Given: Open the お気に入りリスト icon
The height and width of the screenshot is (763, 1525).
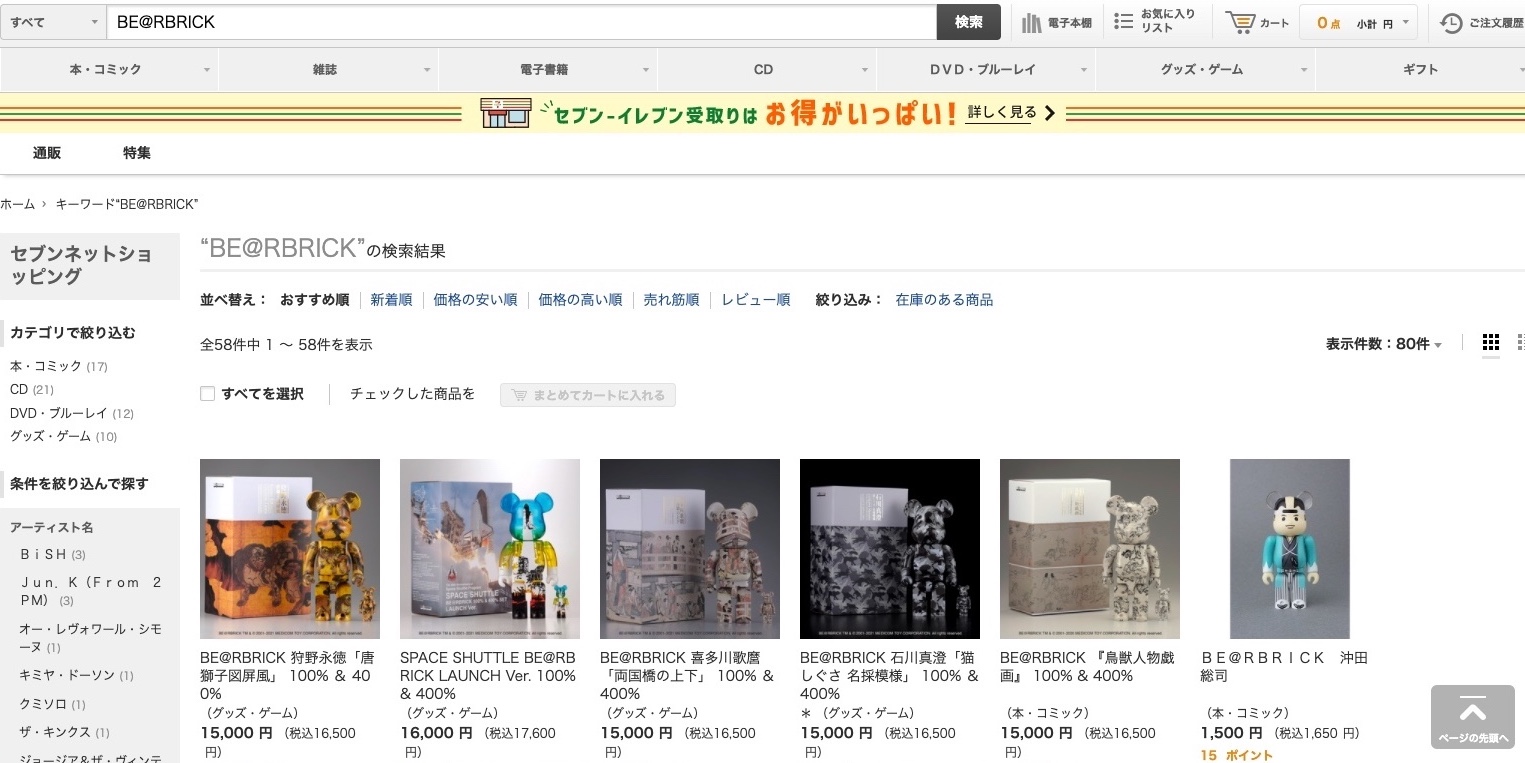Looking at the screenshot, I should (1123, 21).
